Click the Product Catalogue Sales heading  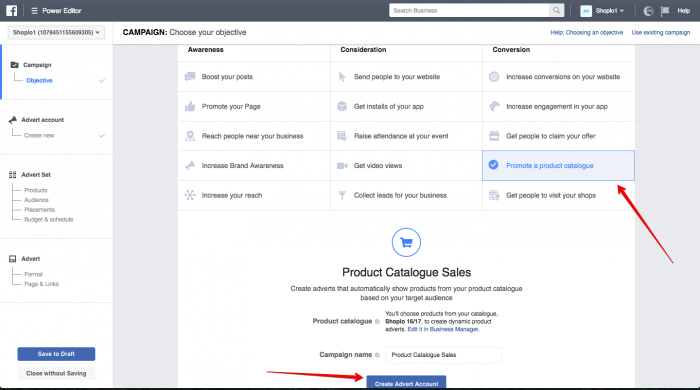coord(406,272)
